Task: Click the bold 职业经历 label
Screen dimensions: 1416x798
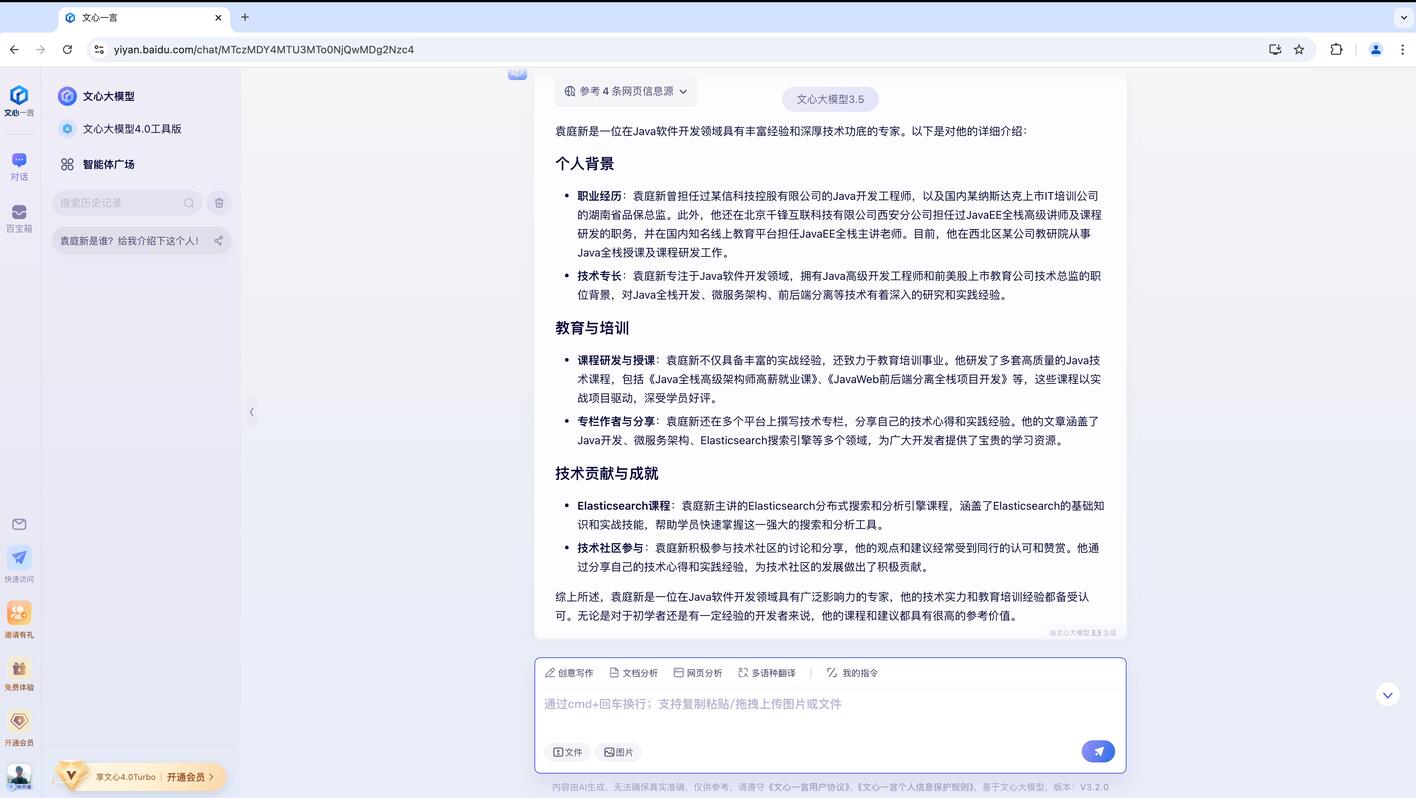Action: [599, 196]
